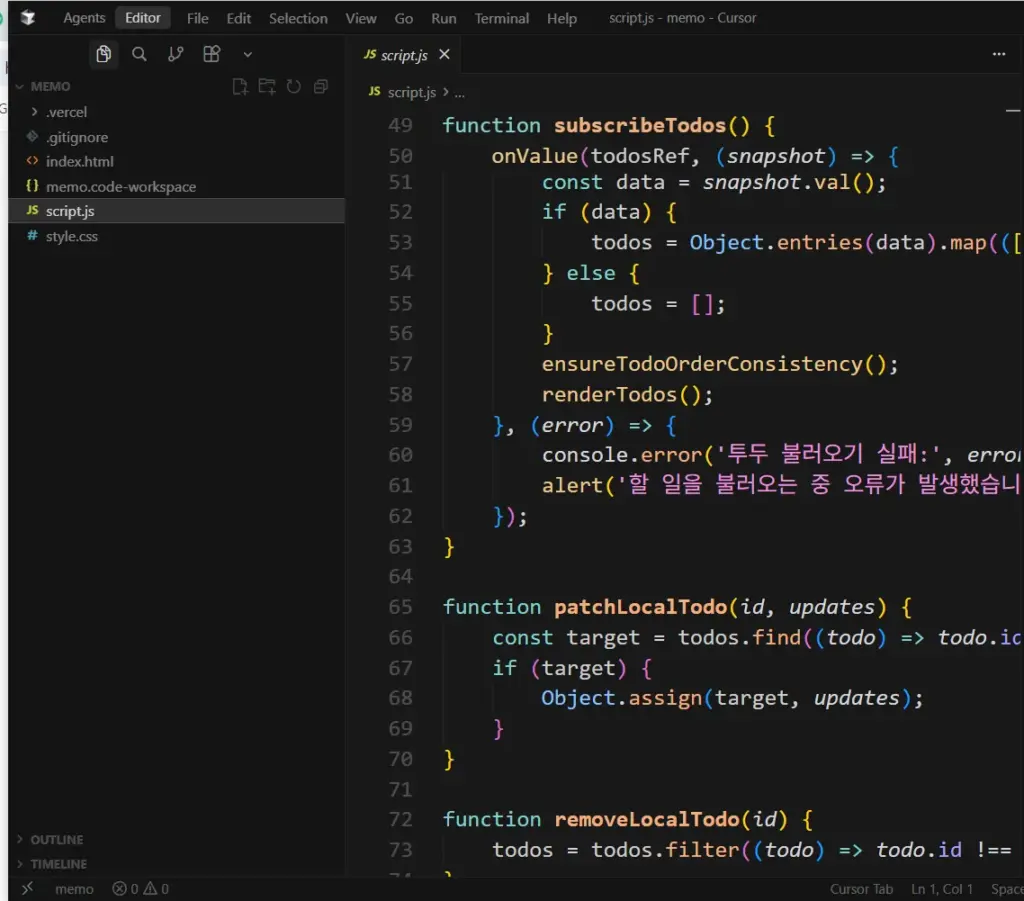Open the Terminal menu

(502, 18)
